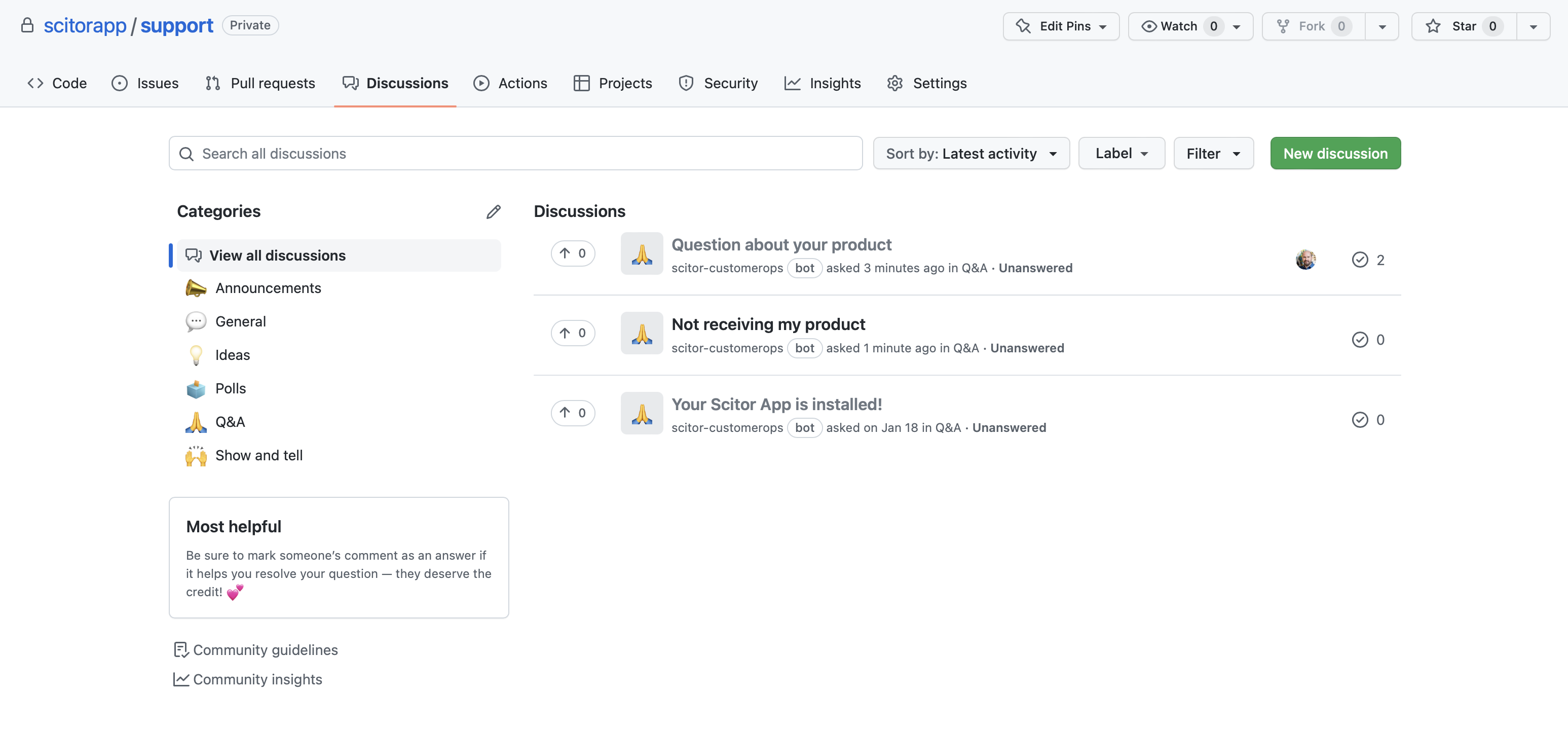Click the Community guidelines checklist icon
This screenshot has width=1568, height=729.
181,650
